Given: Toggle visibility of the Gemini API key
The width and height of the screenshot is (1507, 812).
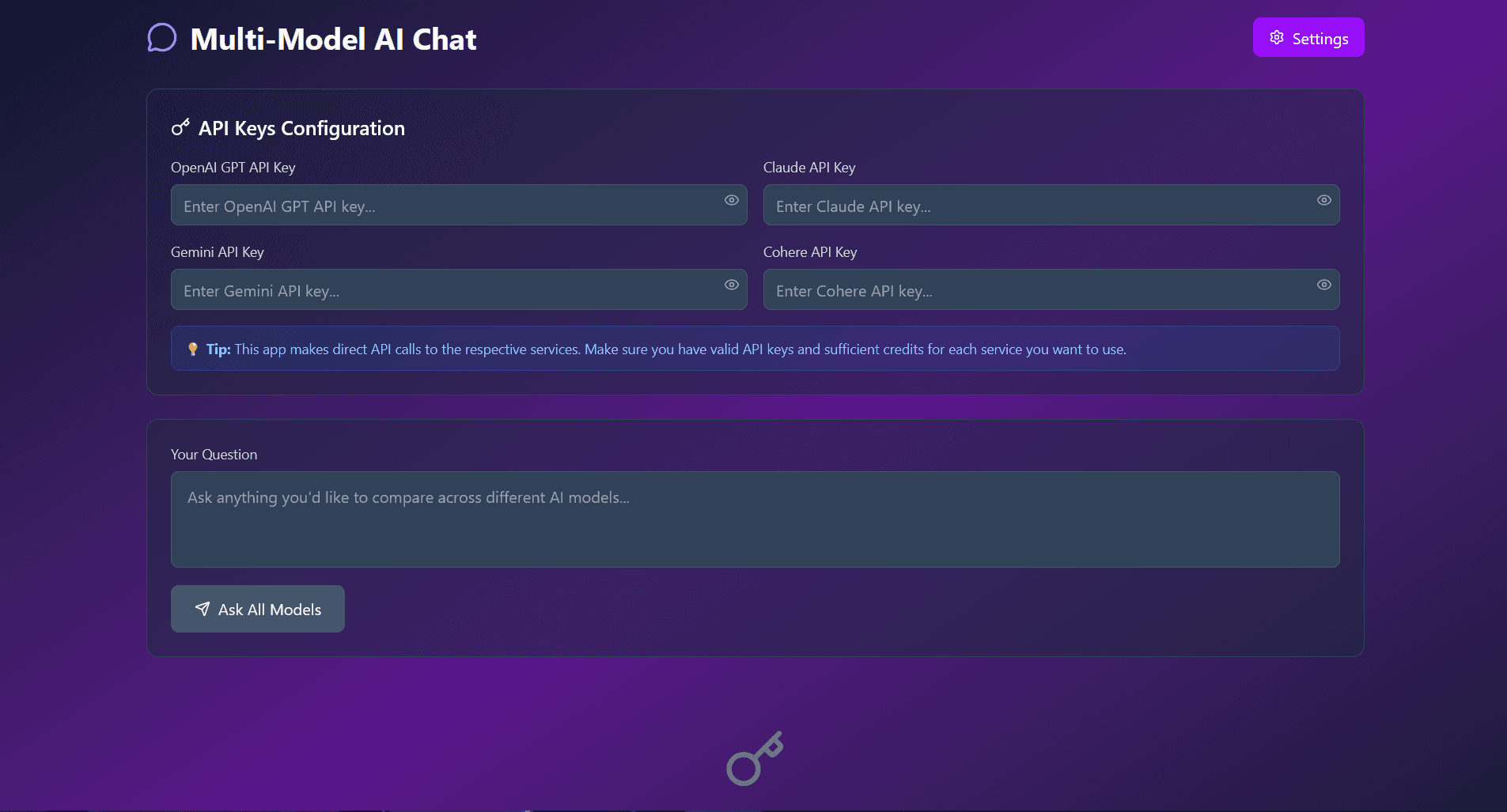Looking at the screenshot, I should point(732,285).
